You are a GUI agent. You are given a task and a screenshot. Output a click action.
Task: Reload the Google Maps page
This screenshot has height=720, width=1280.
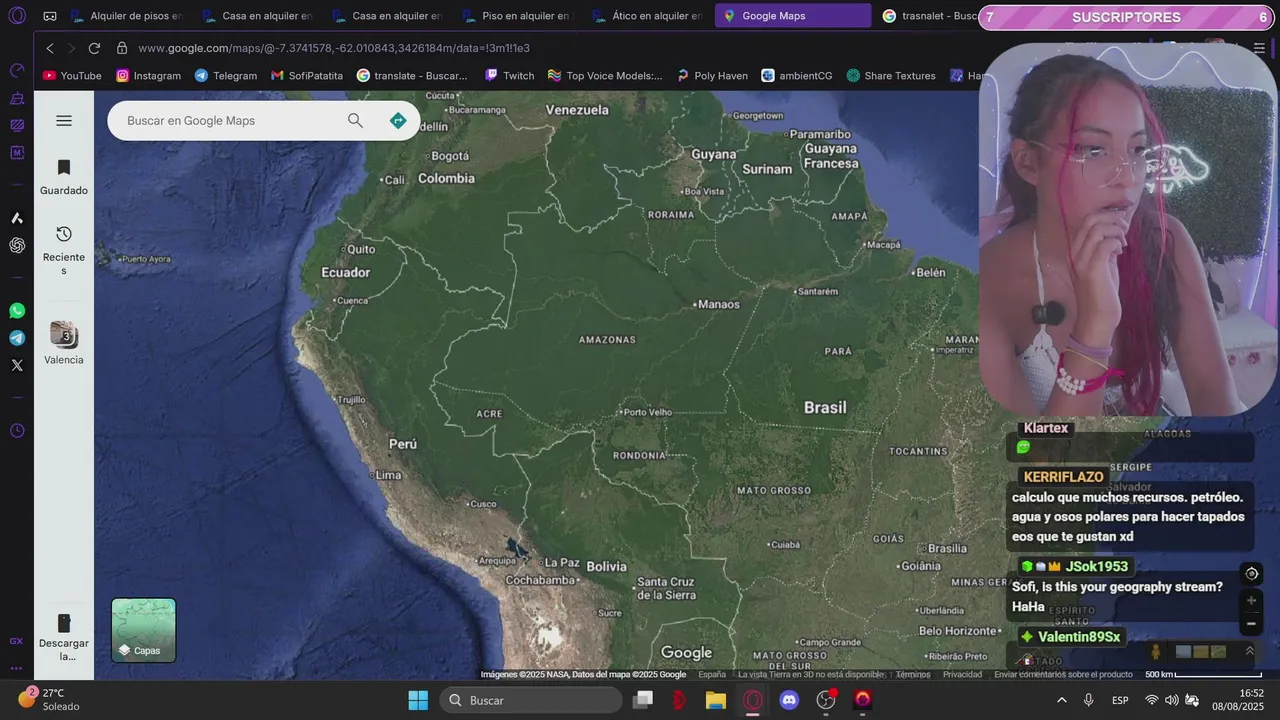(x=94, y=48)
